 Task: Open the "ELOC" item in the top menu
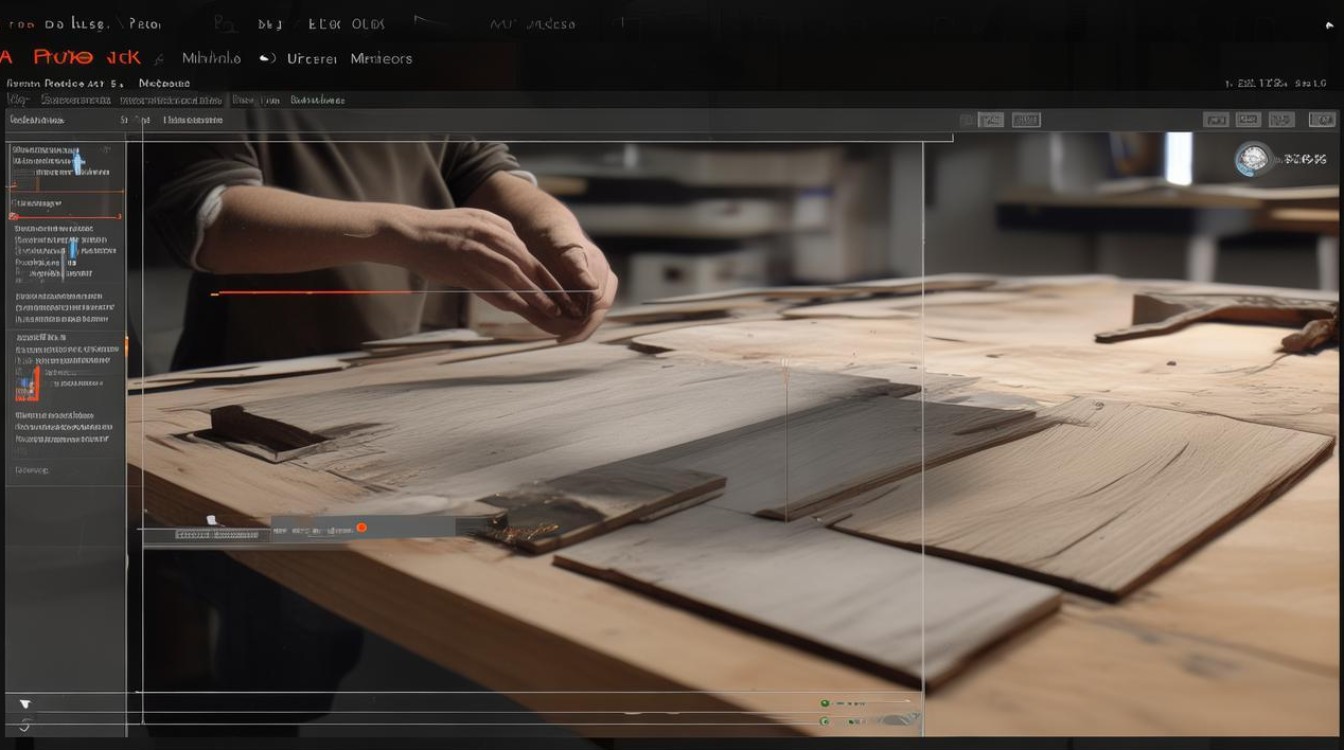[325, 24]
